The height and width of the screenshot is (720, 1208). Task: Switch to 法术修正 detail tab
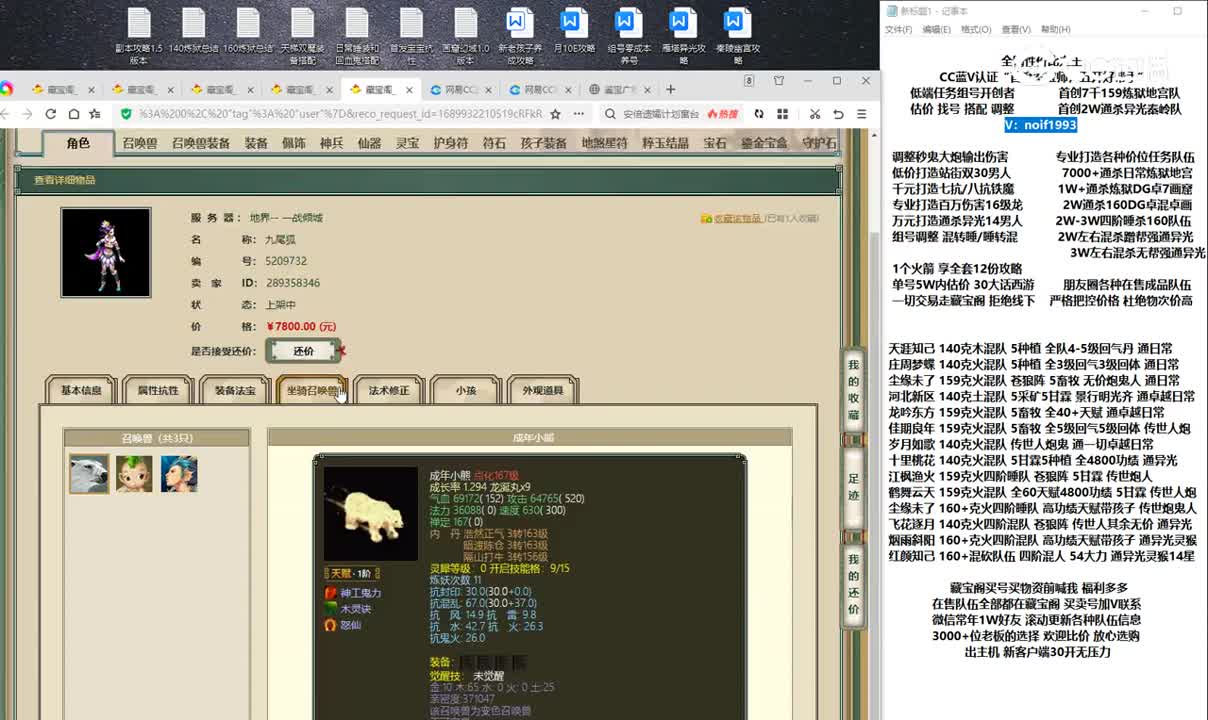point(389,390)
